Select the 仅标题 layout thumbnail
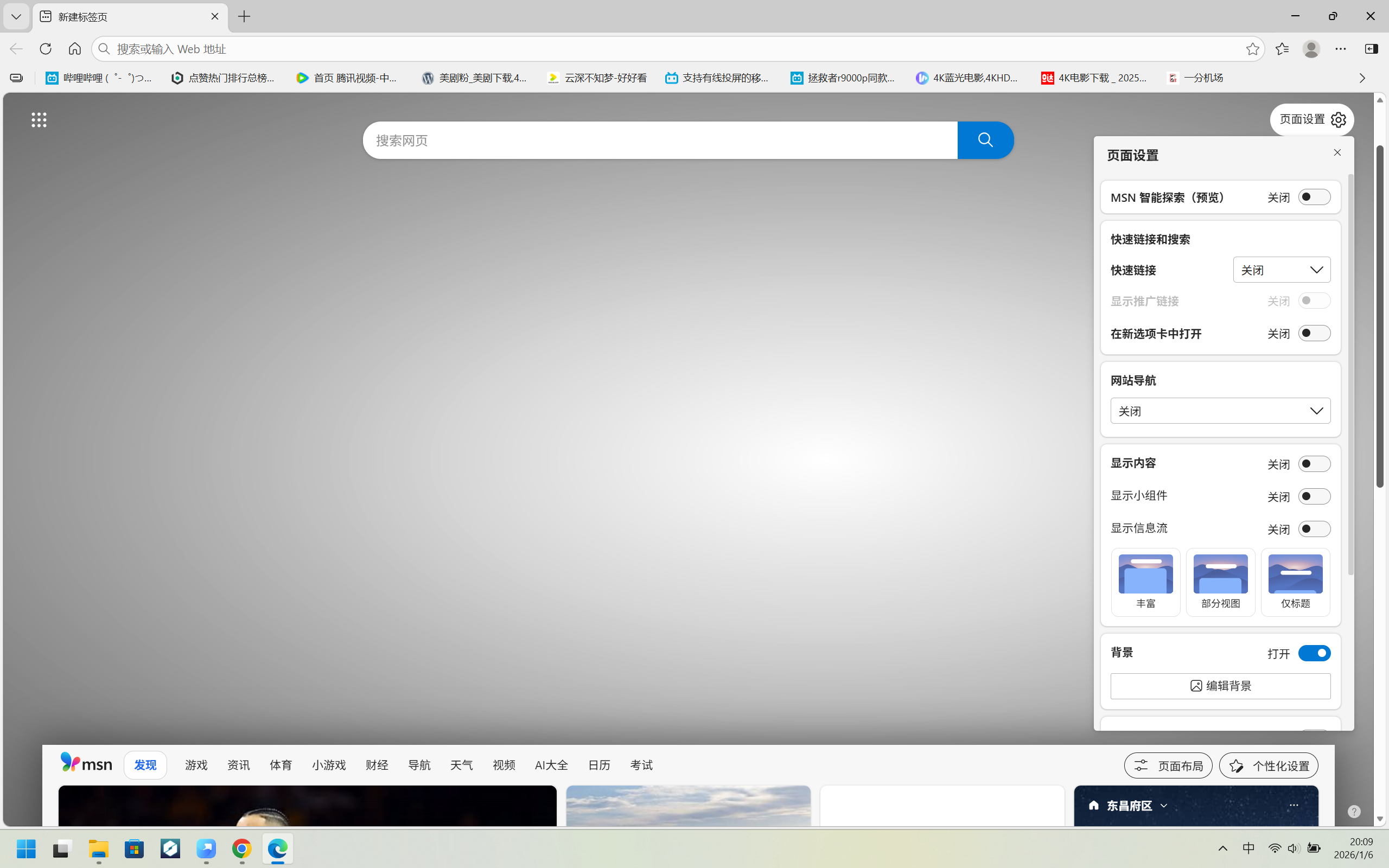The width and height of the screenshot is (1389, 868). [1296, 582]
